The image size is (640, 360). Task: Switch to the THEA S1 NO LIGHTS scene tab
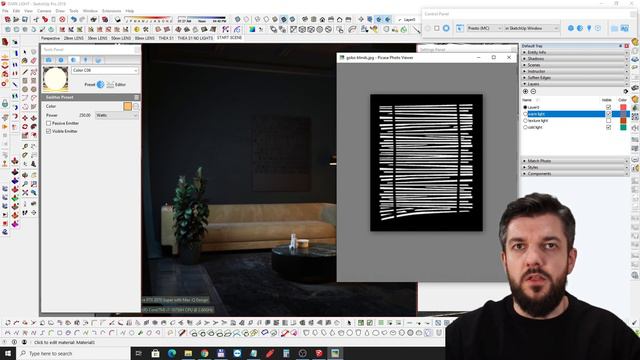pos(195,38)
